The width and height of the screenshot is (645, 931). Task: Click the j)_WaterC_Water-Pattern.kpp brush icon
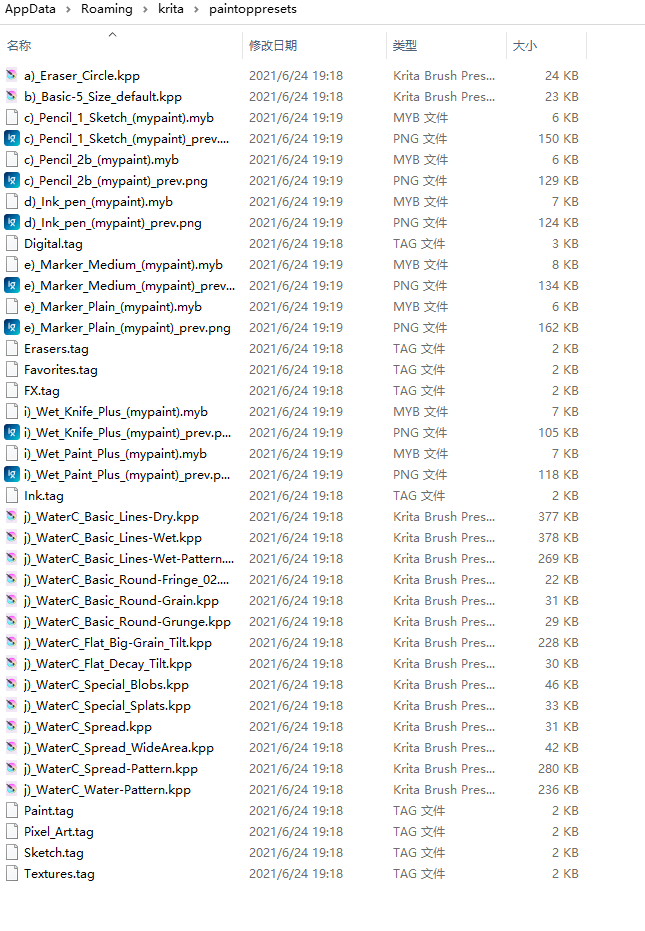(11, 790)
